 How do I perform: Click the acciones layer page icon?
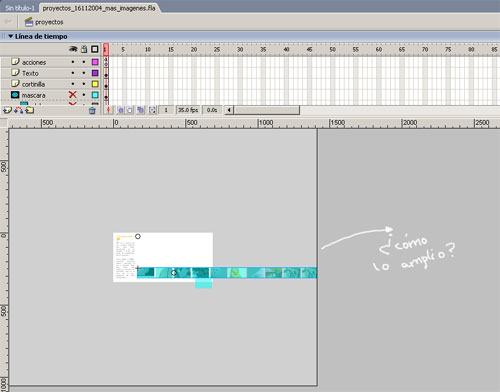pos(15,62)
